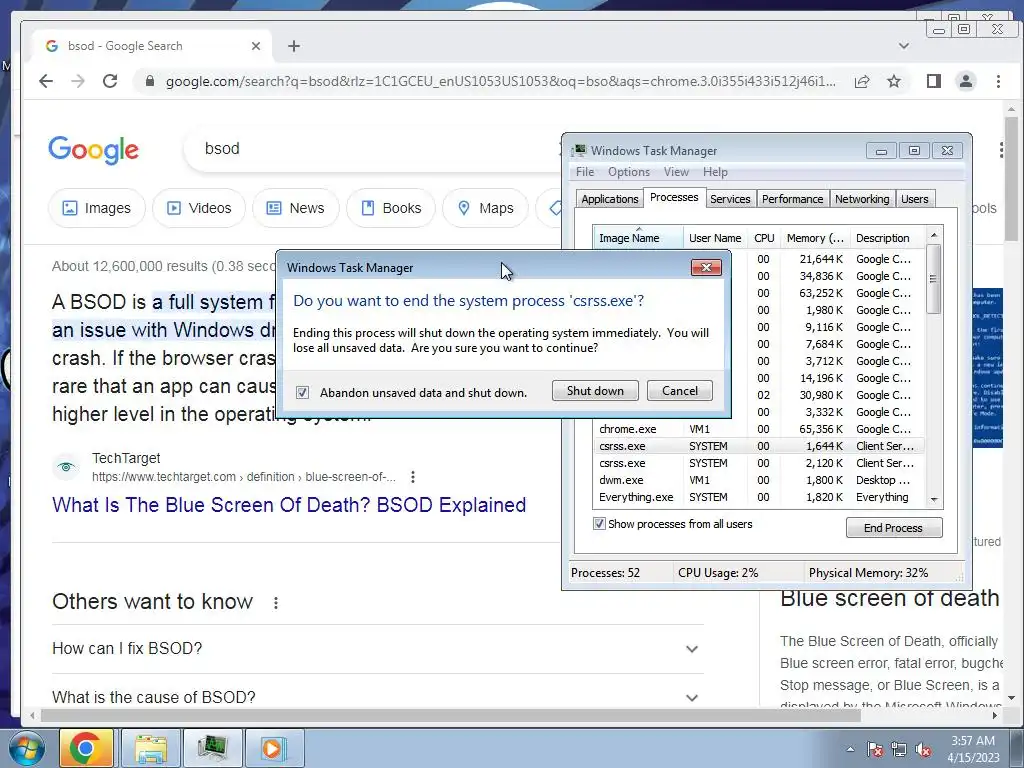Click Task Manager icon in taskbar
Viewport: 1024px width, 768px height.
212,748
